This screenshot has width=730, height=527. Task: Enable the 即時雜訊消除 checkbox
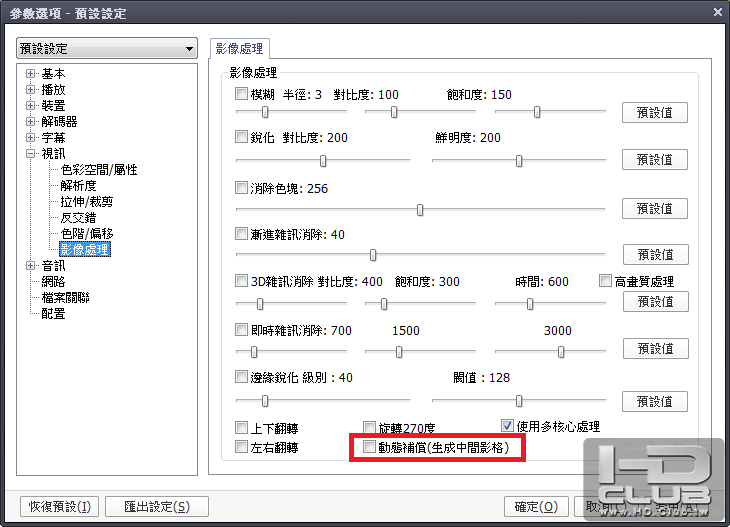[x=241, y=330]
